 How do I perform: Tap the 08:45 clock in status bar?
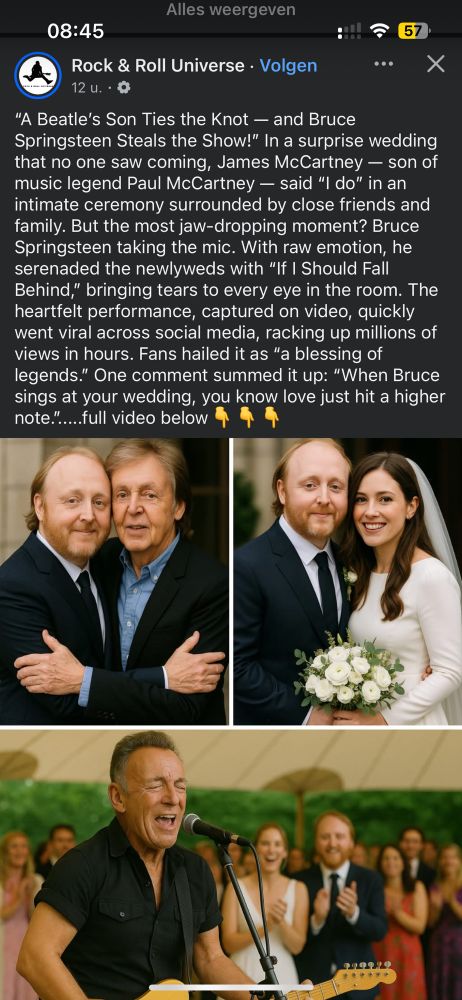pyautogui.click(x=75, y=31)
